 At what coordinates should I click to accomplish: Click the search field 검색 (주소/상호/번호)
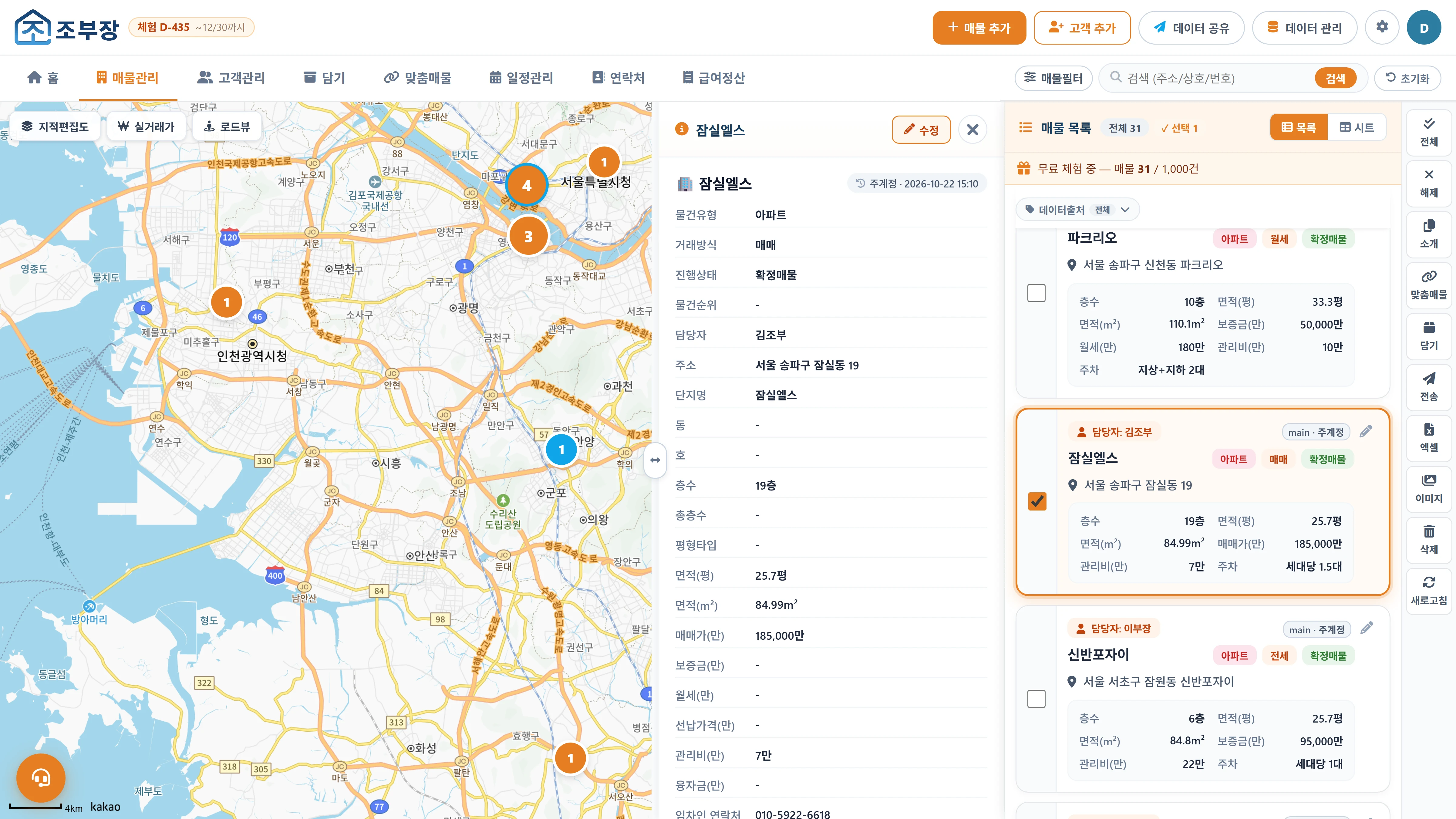click(x=1215, y=78)
